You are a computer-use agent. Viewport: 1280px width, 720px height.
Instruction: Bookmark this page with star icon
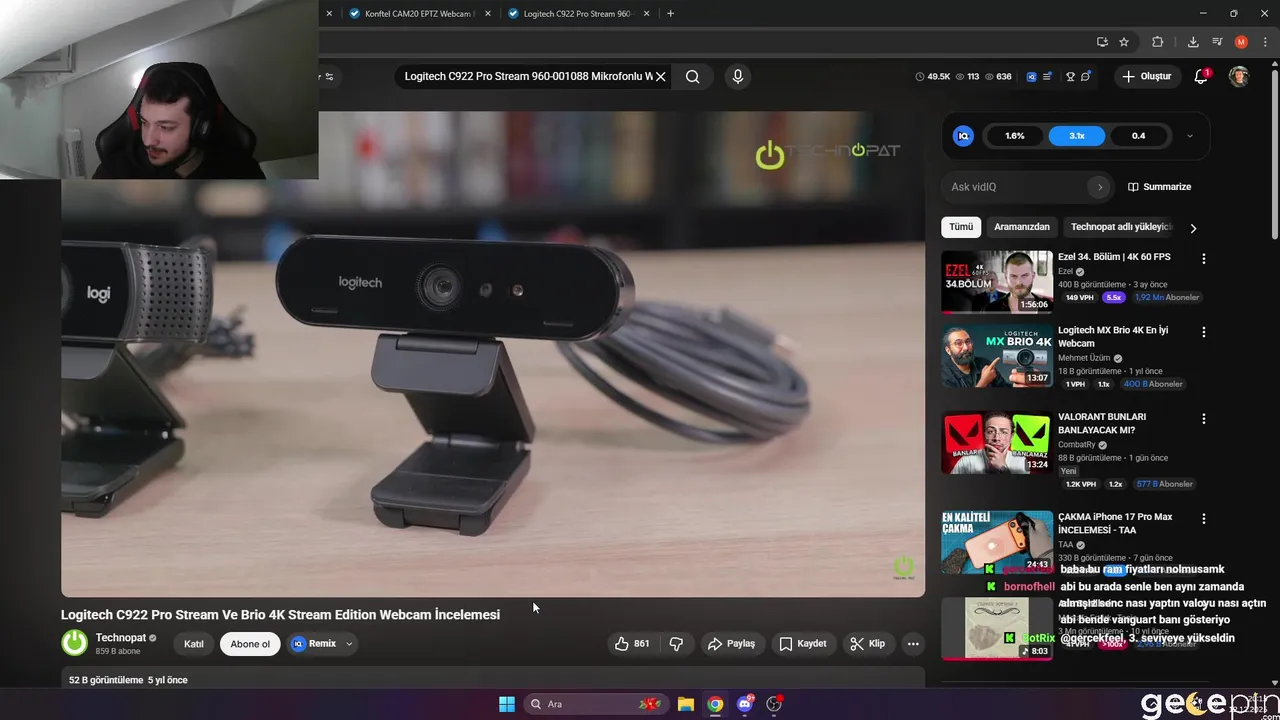1124,42
